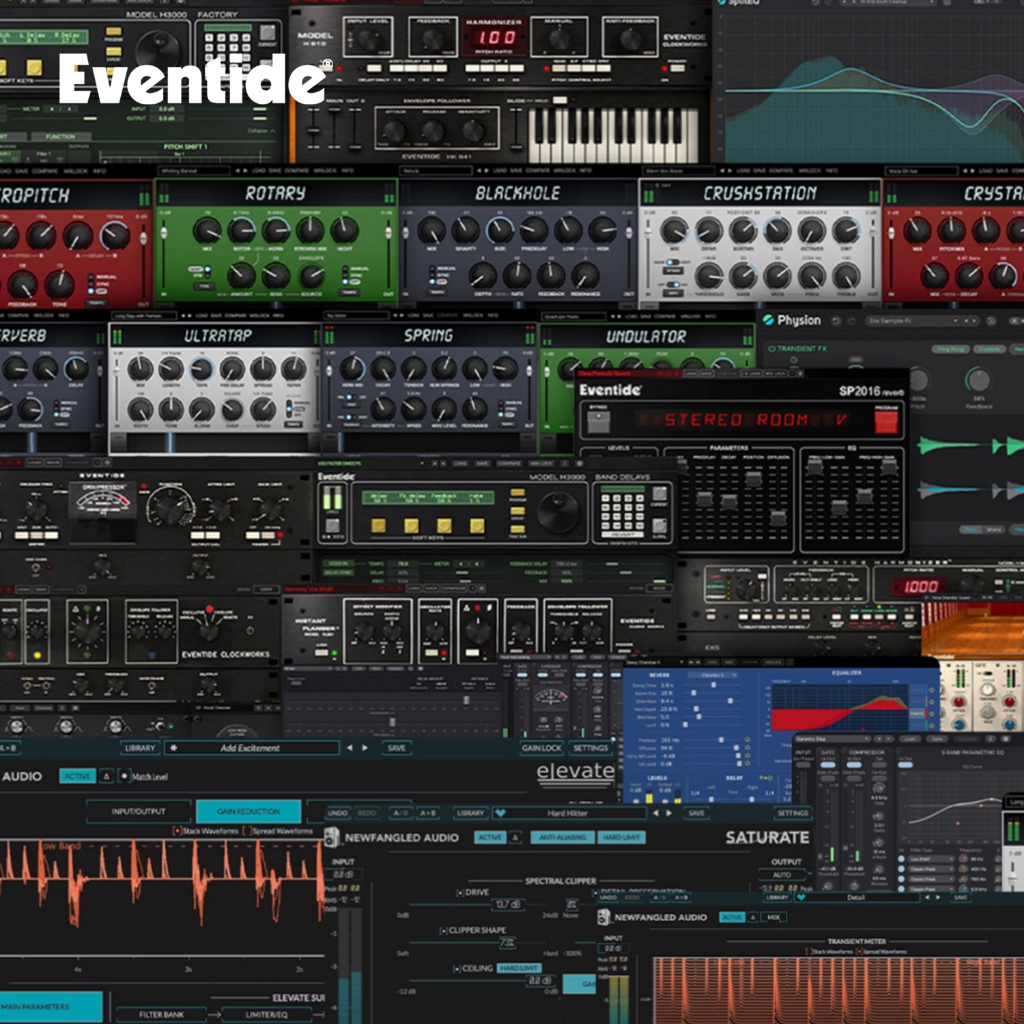
Task: Toggle the CLIPPER SHAPE checkbox
Action: click(443, 930)
